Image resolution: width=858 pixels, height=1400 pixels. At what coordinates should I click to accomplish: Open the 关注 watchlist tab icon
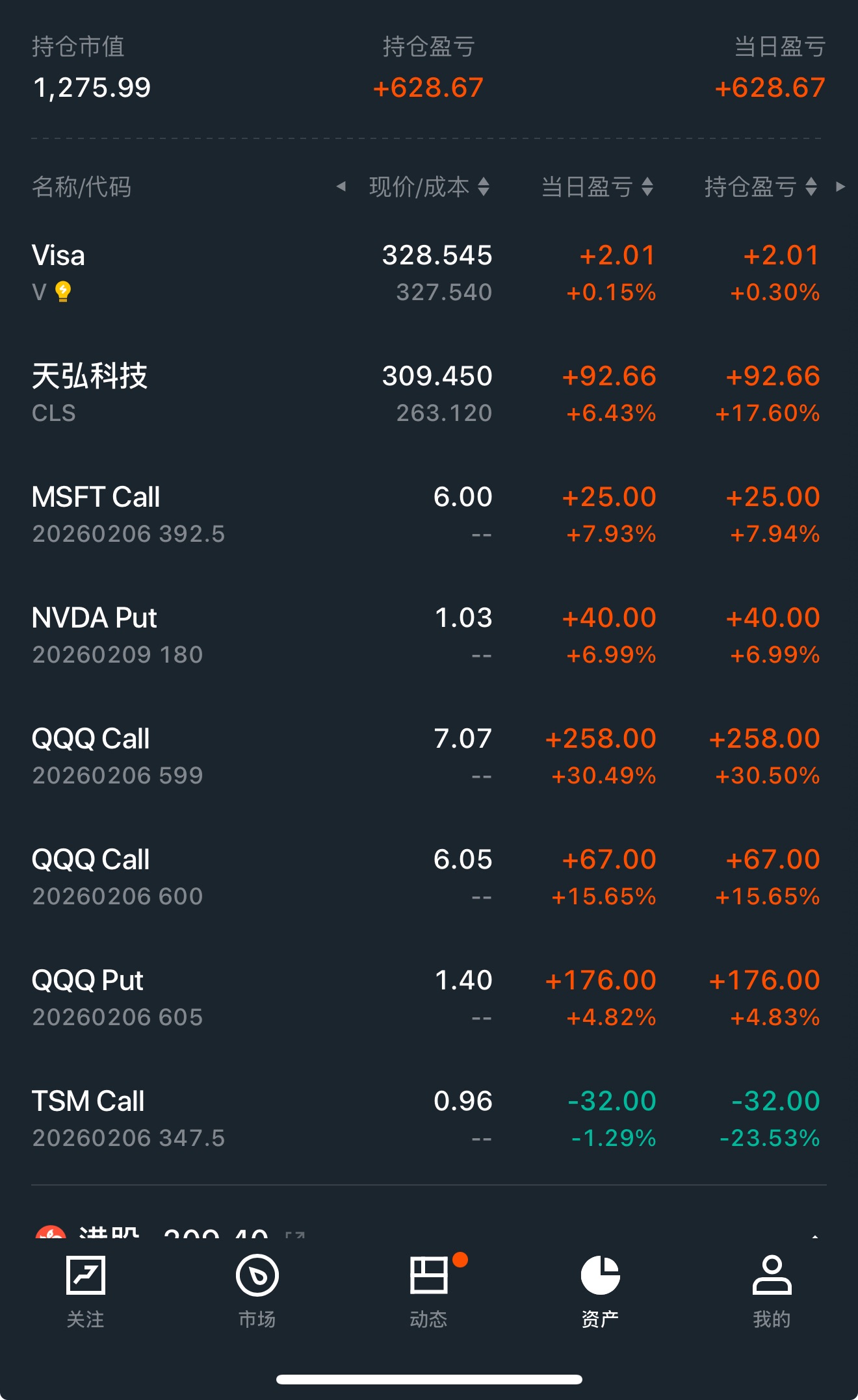pyautogui.click(x=85, y=1276)
